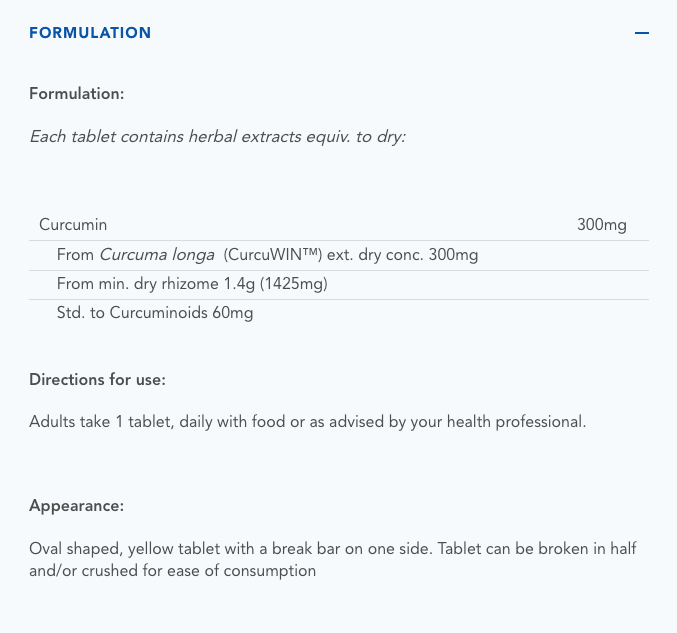This screenshot has width=677, height=633.
Task: Collapse the Formulation section with minus icon
Action: click(x=641, y=33)
